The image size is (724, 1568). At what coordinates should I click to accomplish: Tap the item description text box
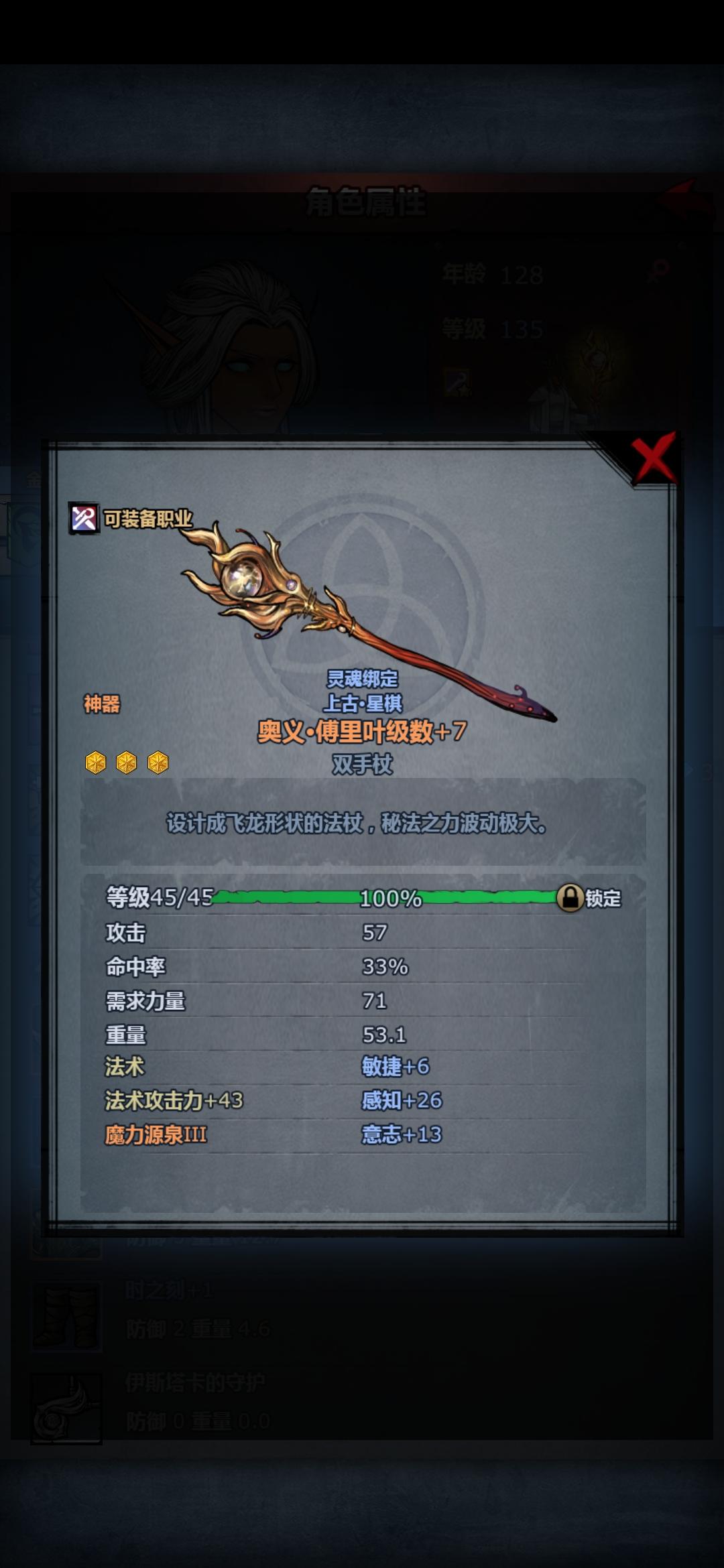(x=363, y=822)
